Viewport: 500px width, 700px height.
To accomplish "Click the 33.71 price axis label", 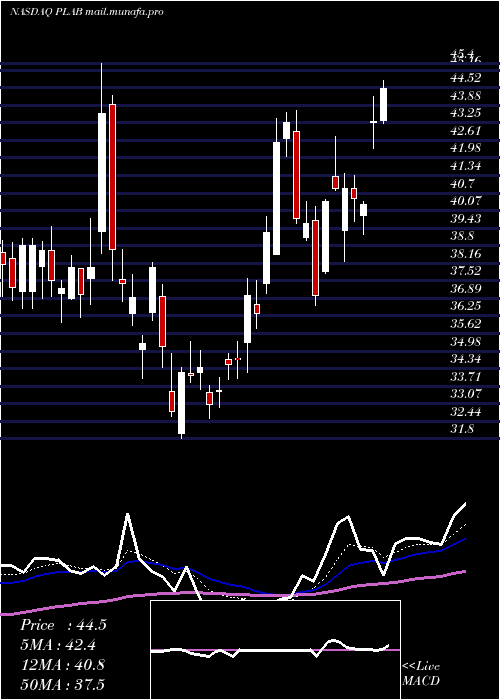I will click(x=466, y=377).
